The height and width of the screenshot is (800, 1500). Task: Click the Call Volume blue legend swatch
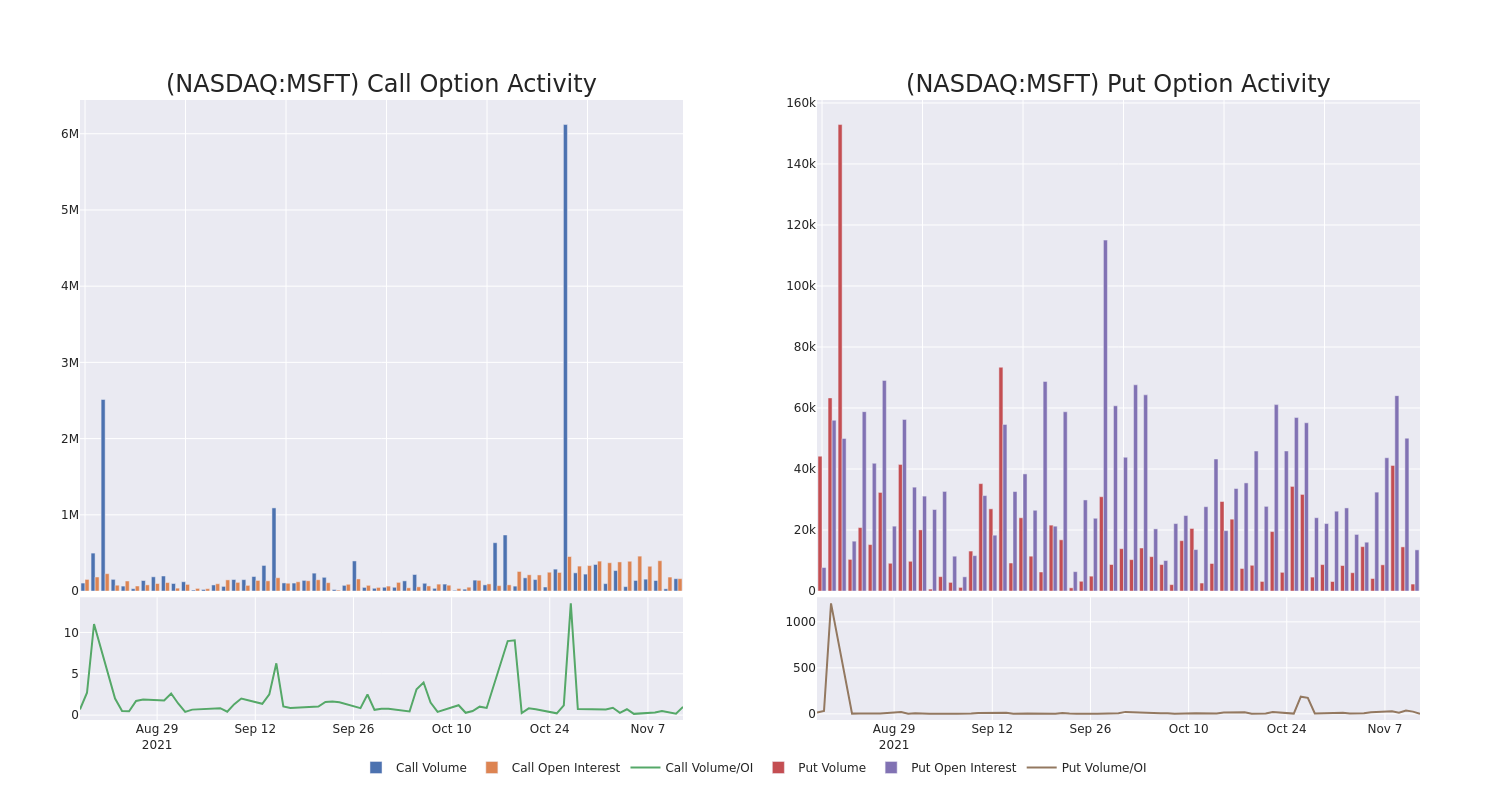pyautogui.click(x=376, y=768)
